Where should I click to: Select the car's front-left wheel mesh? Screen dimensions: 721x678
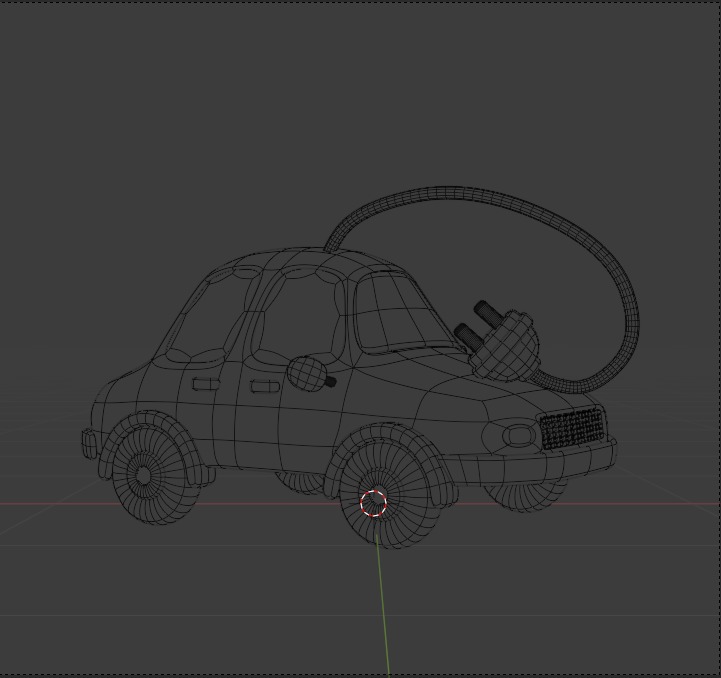[391, 492]
